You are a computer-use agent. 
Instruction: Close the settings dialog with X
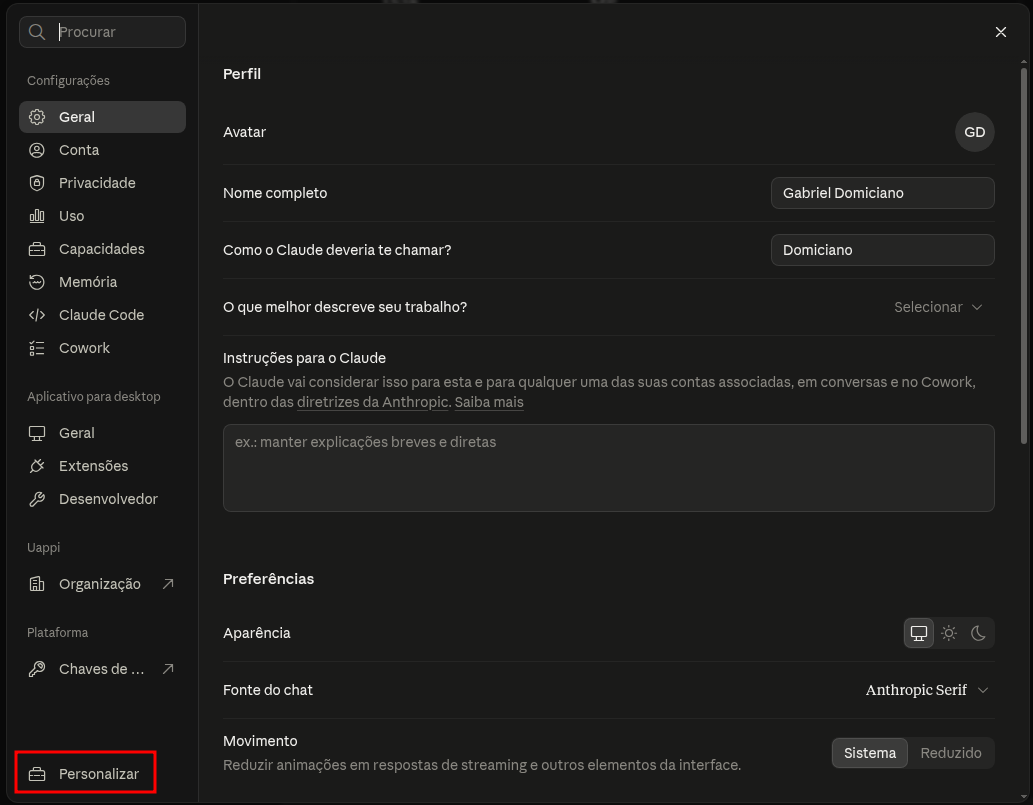click(x=1001, y=32)
